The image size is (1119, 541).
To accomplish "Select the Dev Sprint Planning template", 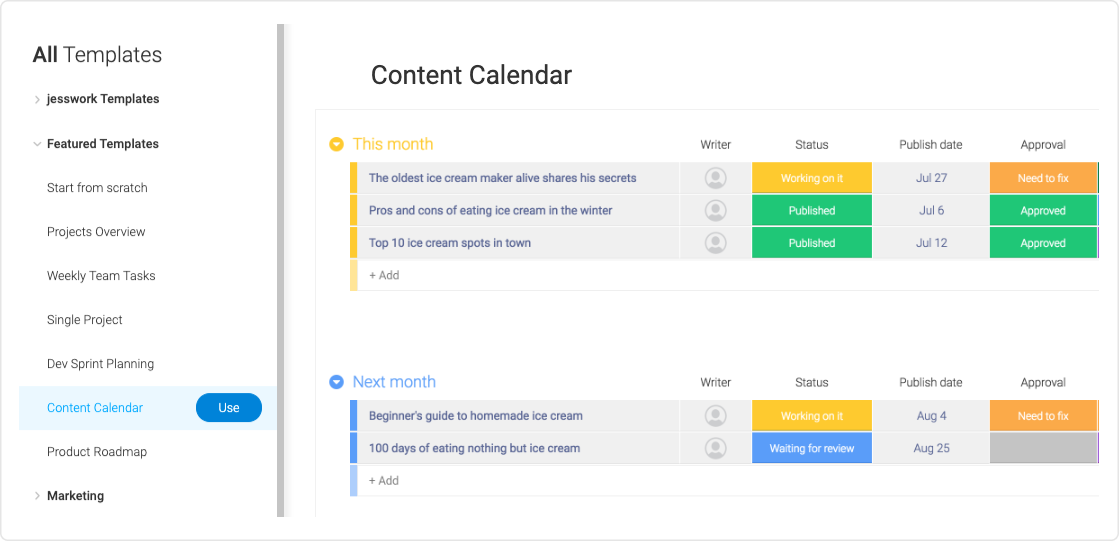I will (x=101, y=364).
